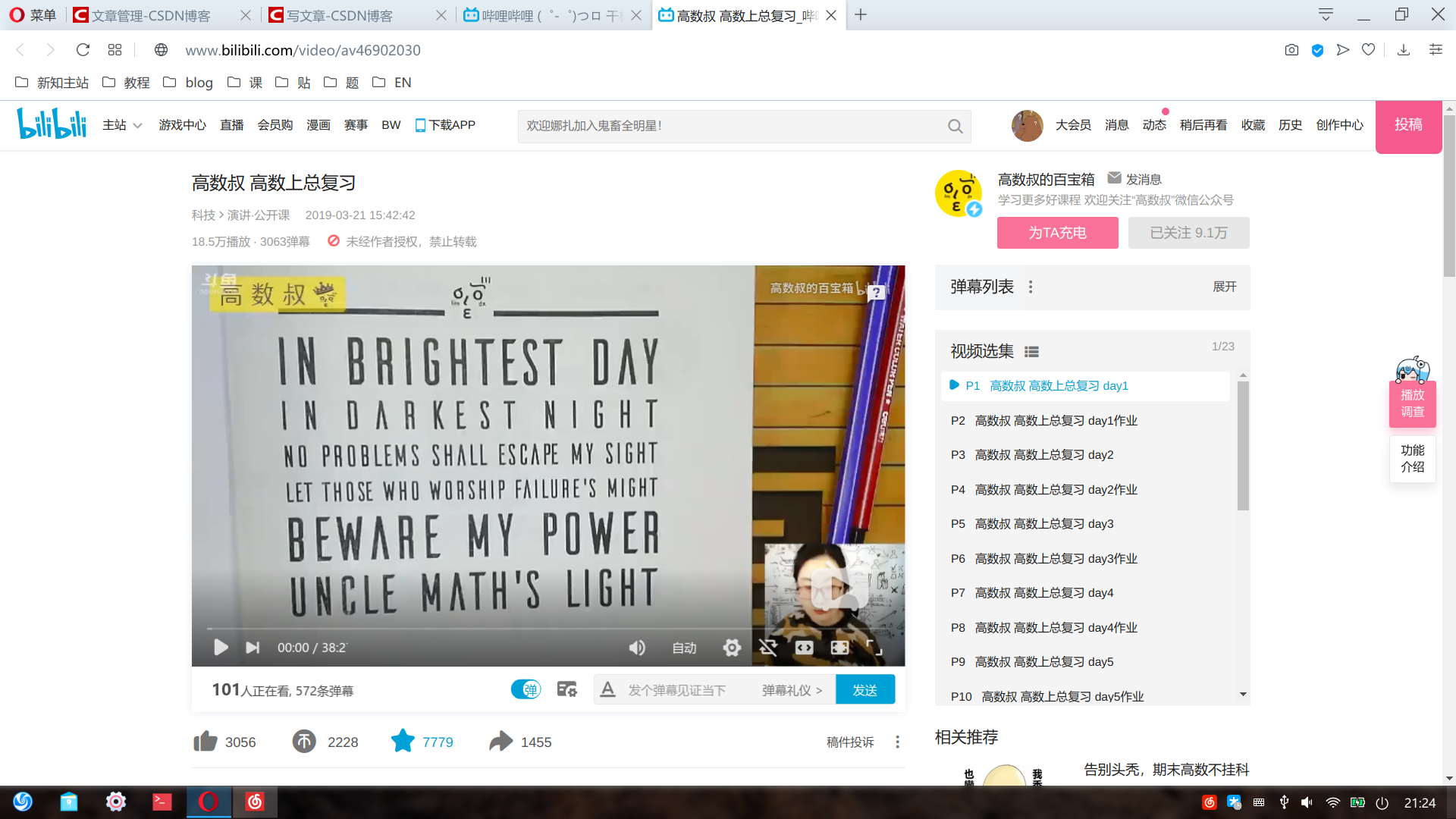Open 游戏中心 in navigation bar
The image size is (1456, 819).
pyautogui.click(x=182, y=125)
